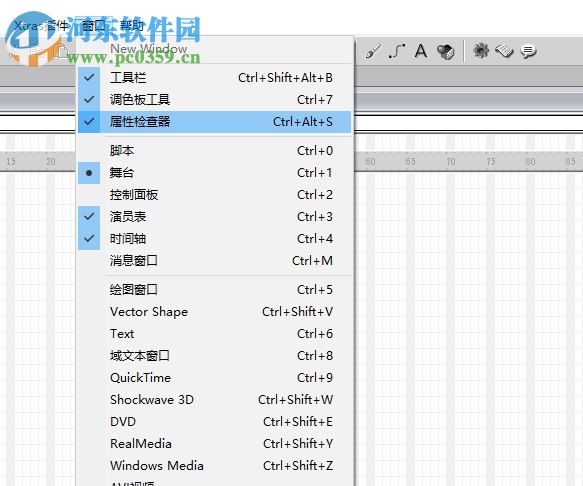Click frame 75 on the score ruler
This screenshot has width=583, height=486.
tap(490, 162)
